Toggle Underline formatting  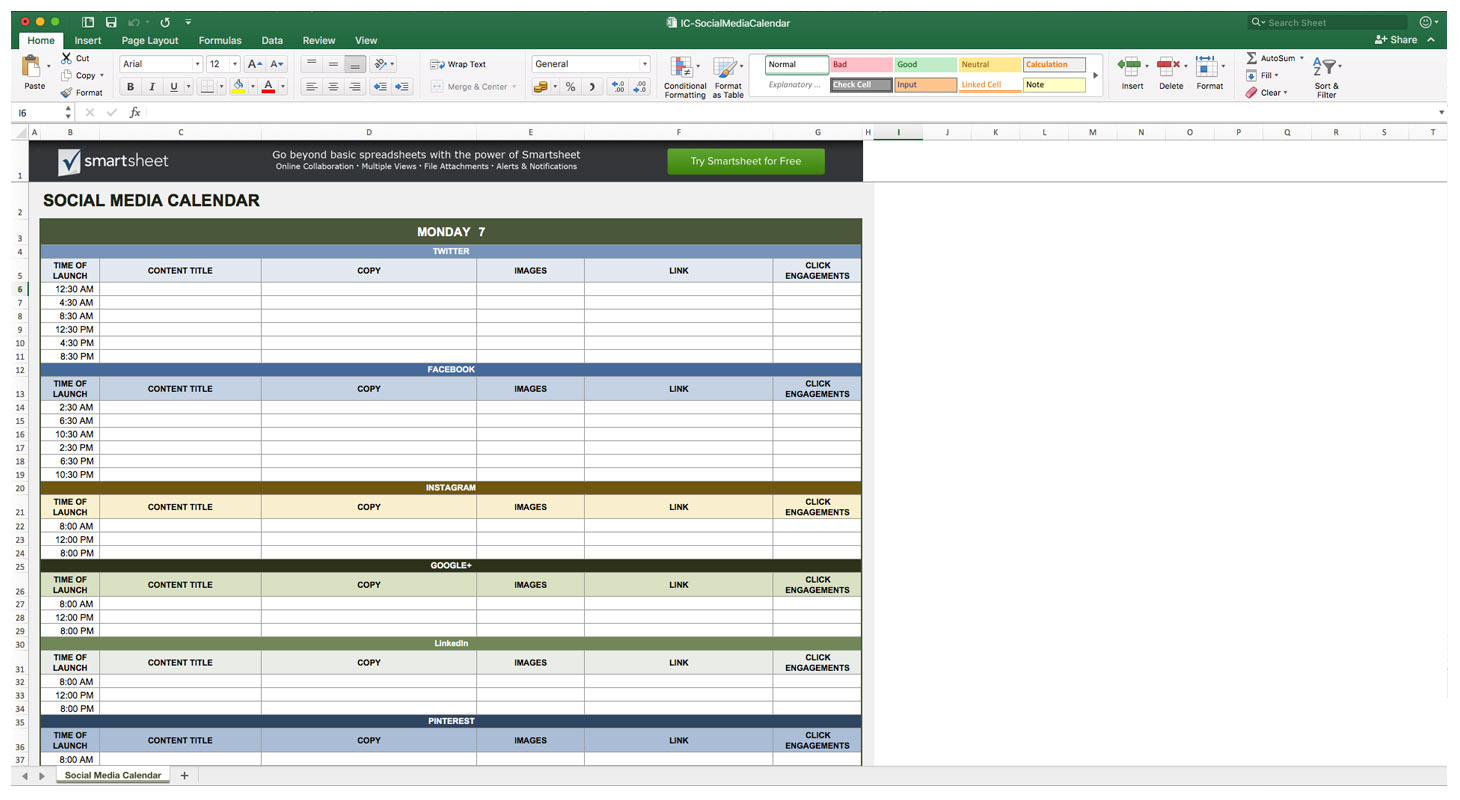tap(174, 87)
